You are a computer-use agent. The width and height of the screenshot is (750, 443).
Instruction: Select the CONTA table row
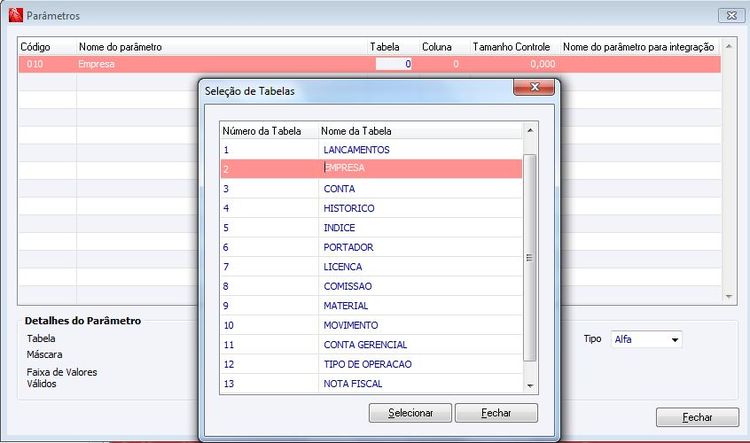[x=371, y=188]
